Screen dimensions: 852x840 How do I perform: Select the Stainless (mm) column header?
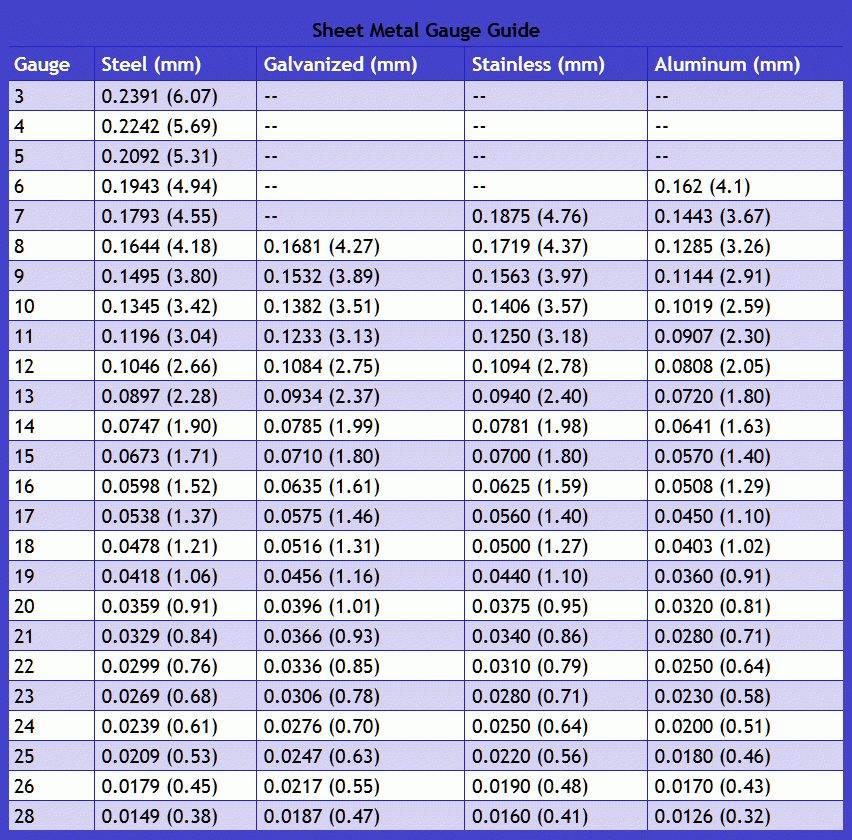coord(541,64)
